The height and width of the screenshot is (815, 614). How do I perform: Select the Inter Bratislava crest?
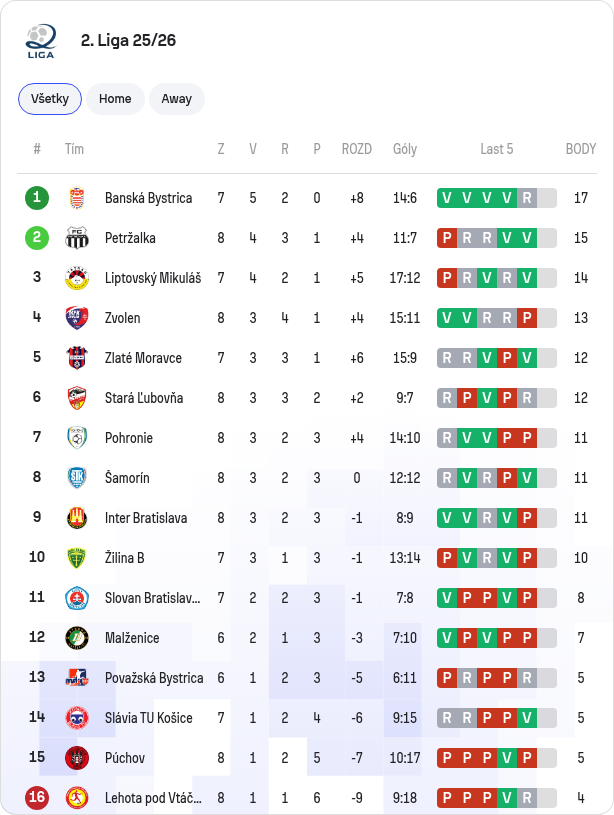[x=77, y=518]
